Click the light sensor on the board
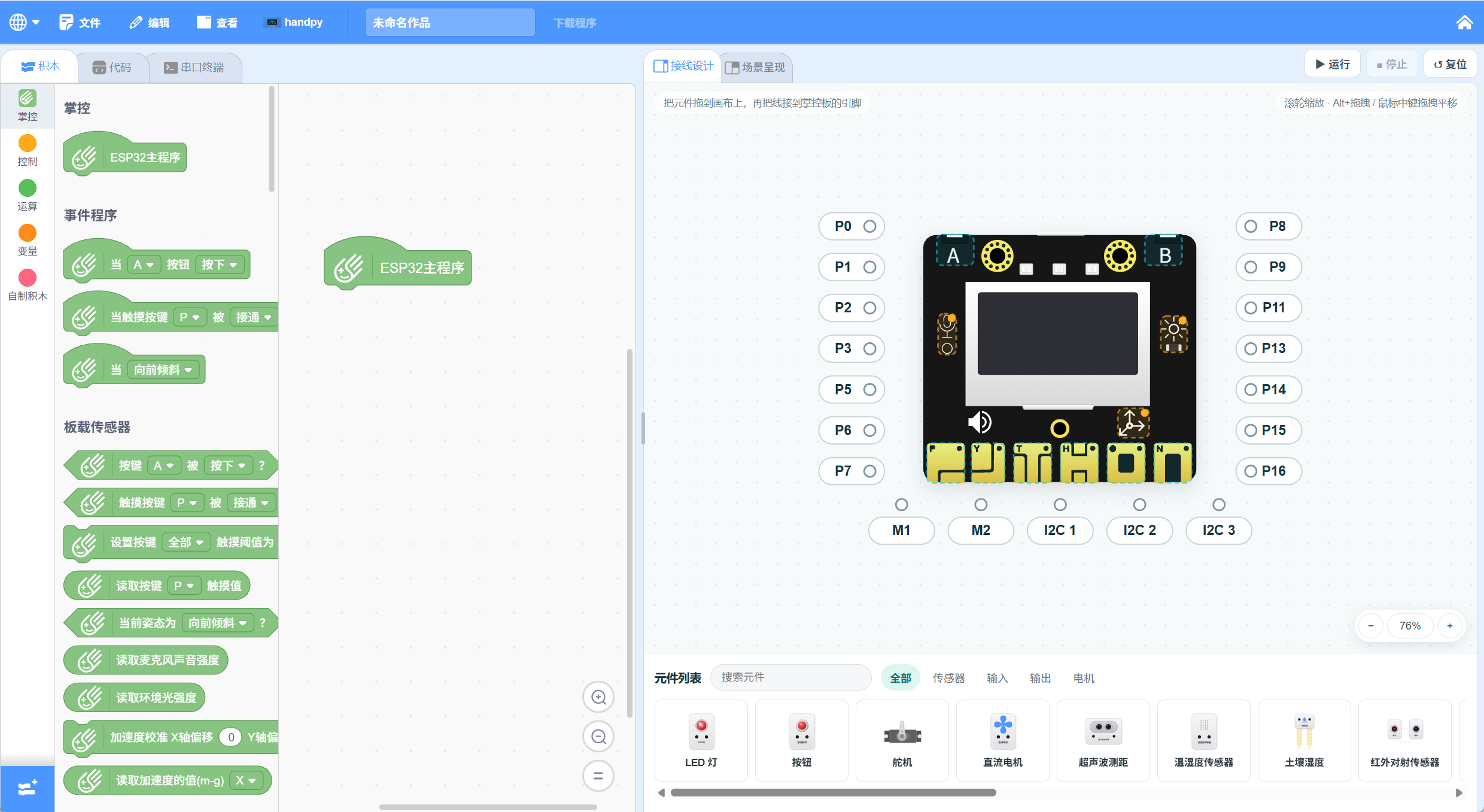Screen dimensions: 1484x812 pos(1173,334)
